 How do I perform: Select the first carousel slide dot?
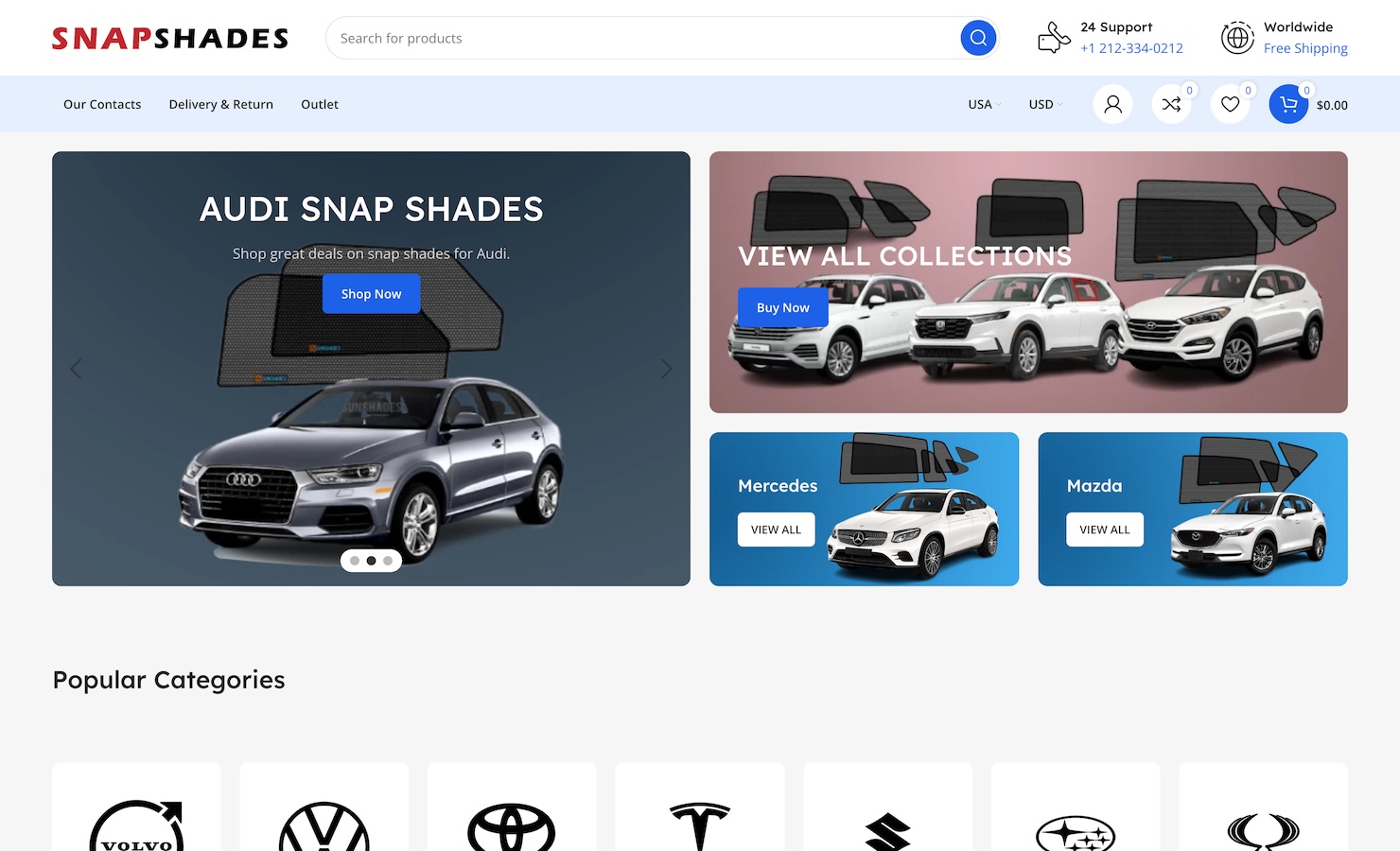pyautogui.click(x=355, y=561)
